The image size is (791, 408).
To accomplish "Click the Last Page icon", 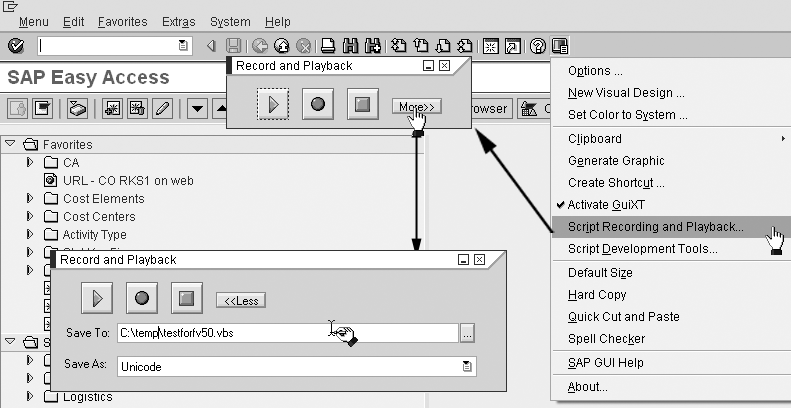I will (x=465, y=46).
